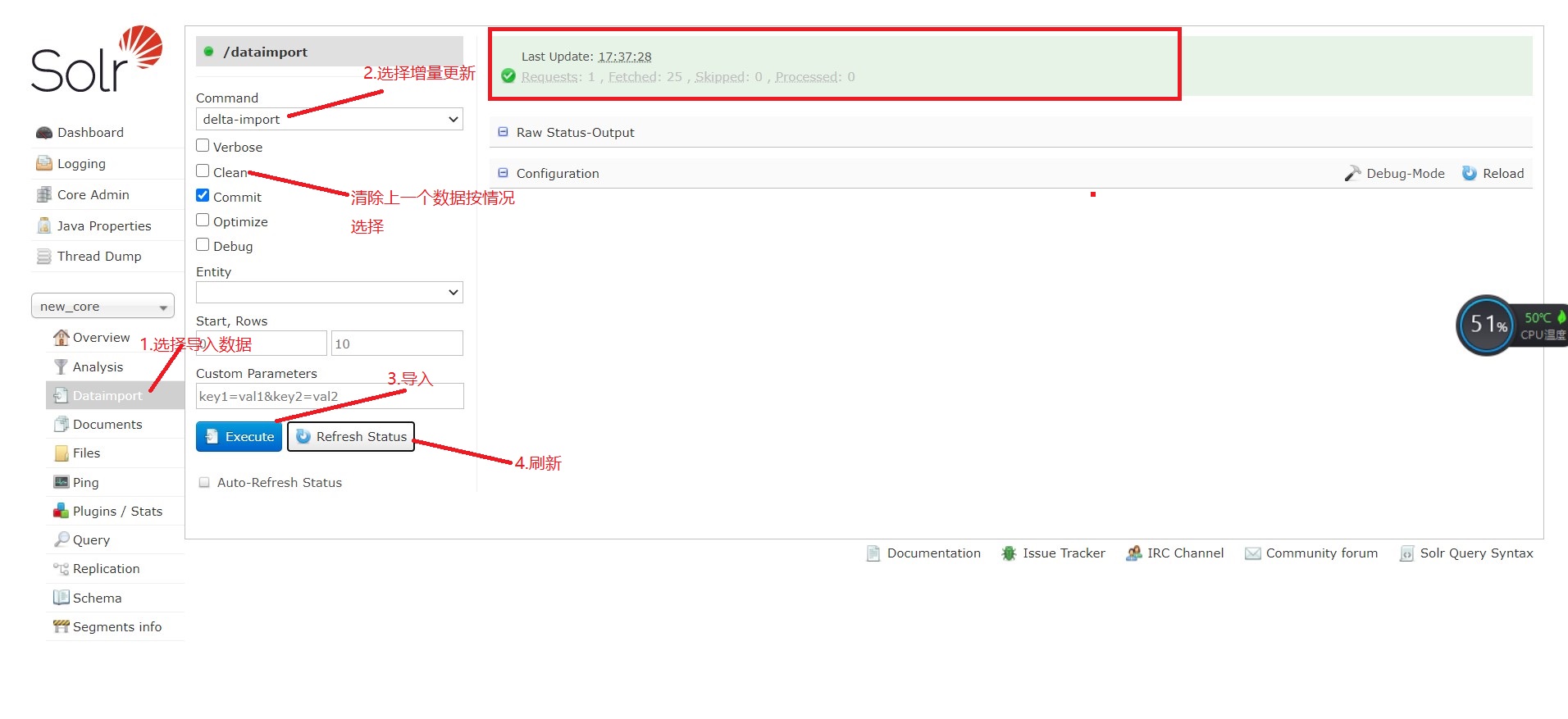Open the Entity dropdown
This screenshot has height=719, width=1568.
pos(330,292)
